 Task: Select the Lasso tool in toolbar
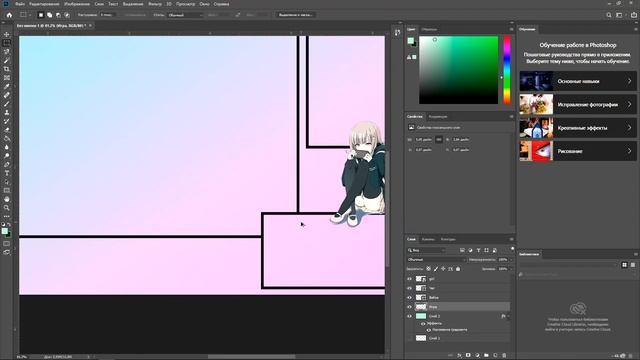[7, 51]
